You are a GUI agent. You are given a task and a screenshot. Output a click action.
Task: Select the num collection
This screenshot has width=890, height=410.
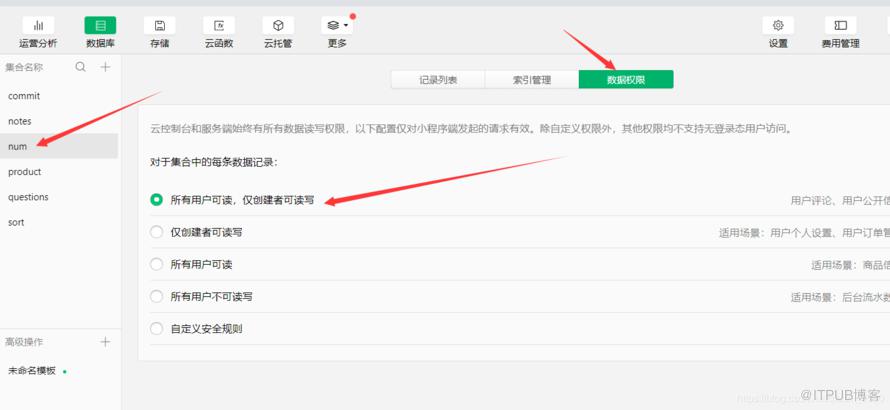(59, 146)
